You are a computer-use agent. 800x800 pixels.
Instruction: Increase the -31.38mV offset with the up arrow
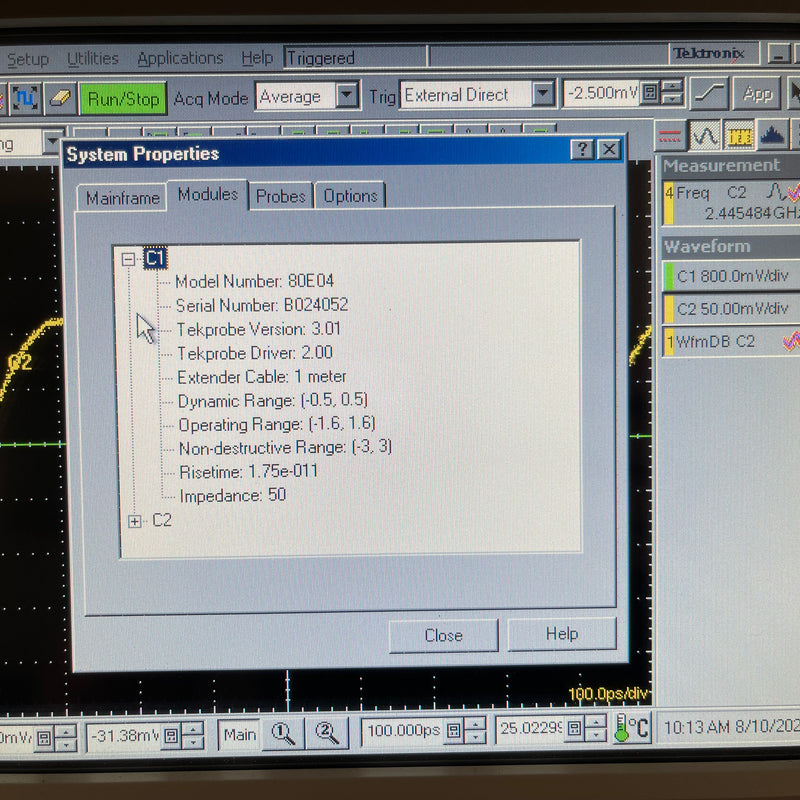pos(193,730)
